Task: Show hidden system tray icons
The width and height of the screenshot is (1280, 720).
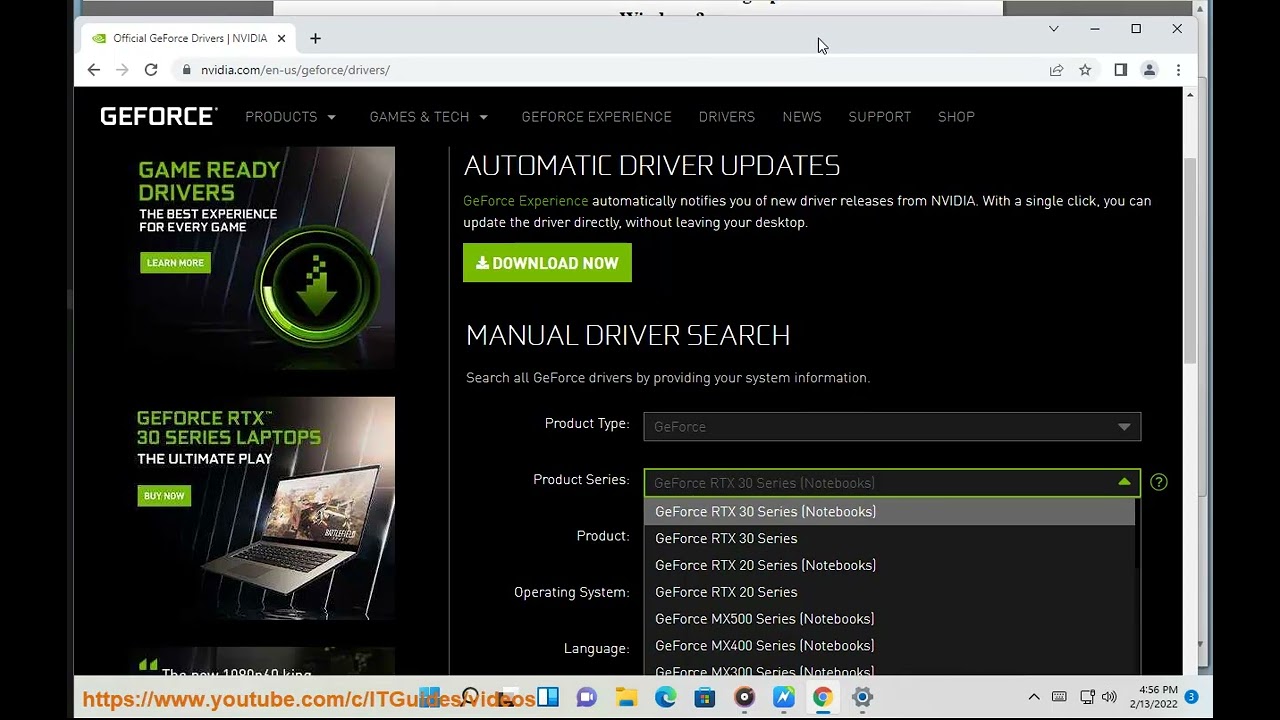Action: (x=1034, y=697)
